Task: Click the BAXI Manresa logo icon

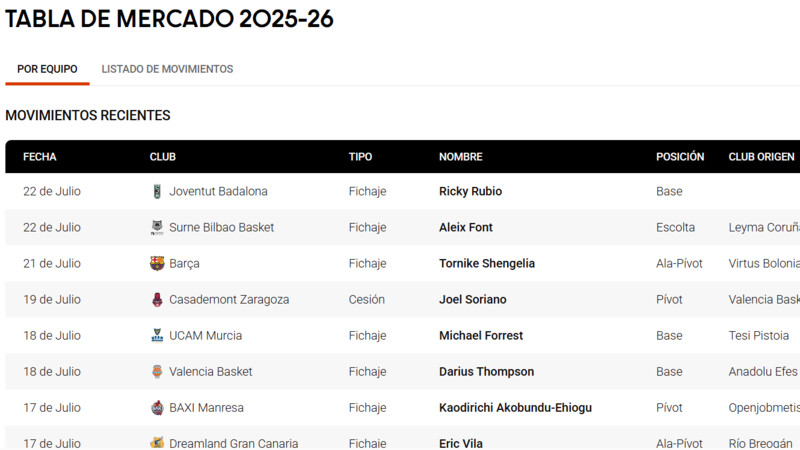Action: 157,408
